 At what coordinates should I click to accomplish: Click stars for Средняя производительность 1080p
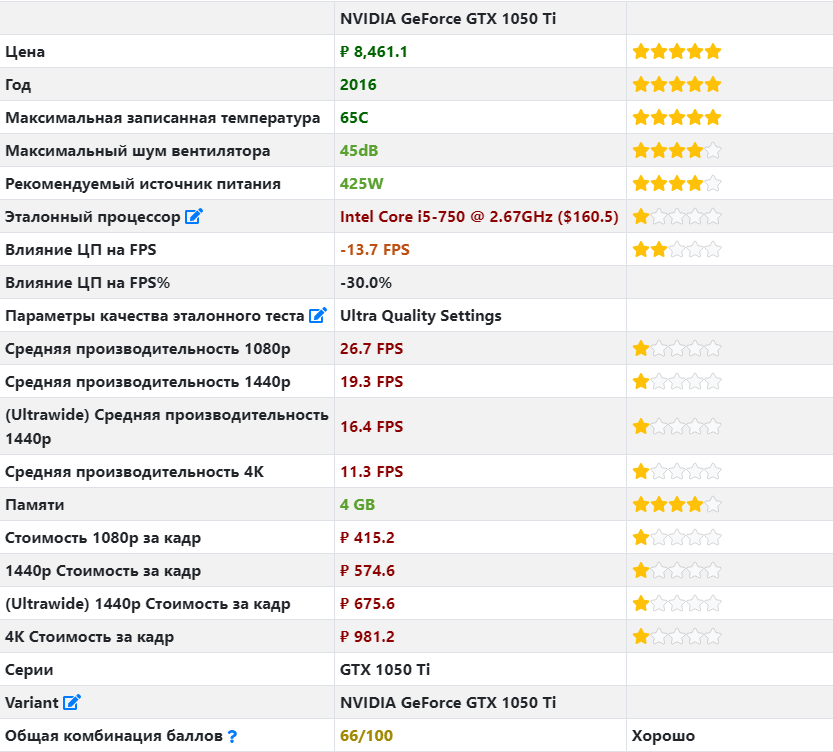677,348
